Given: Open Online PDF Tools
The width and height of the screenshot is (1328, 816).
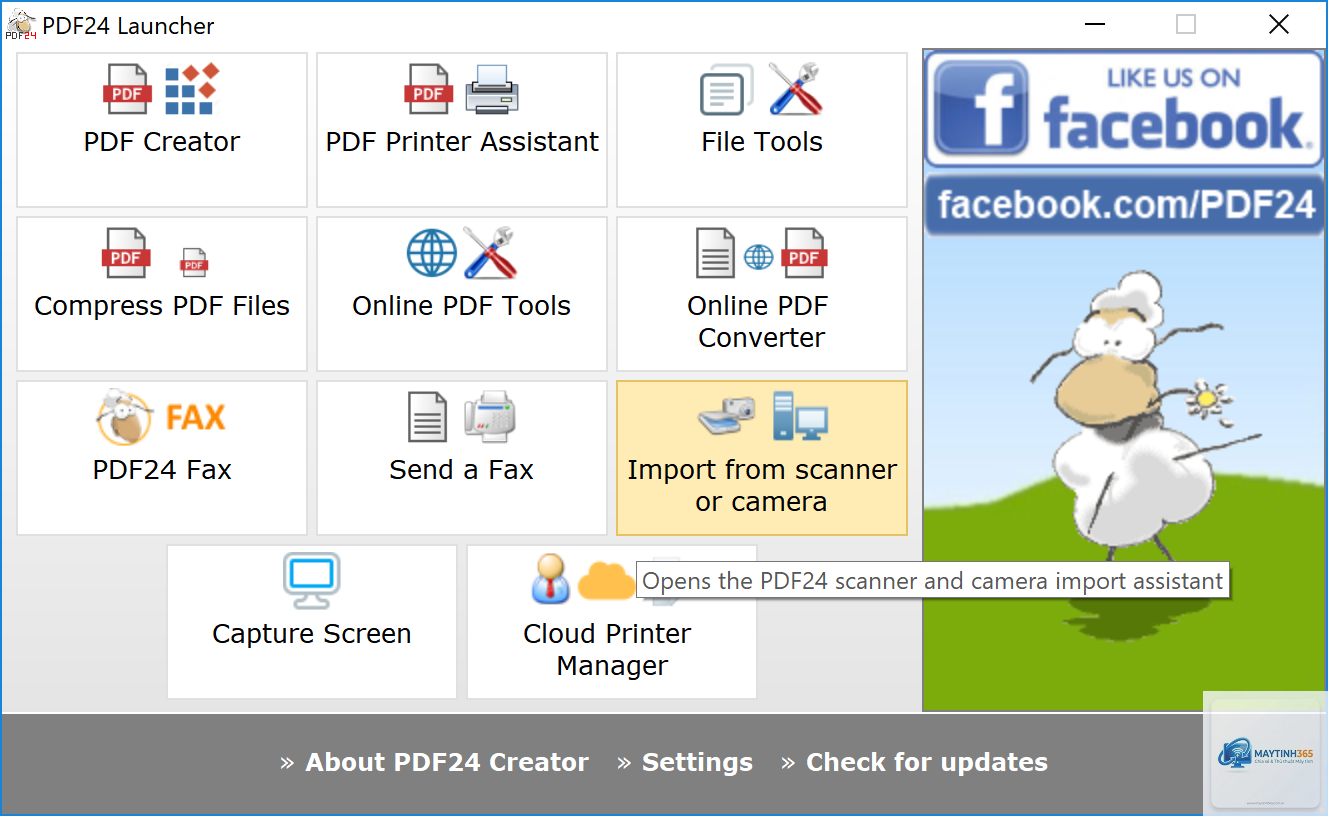Looking at the screenshot, I should (x=462, y=294).
